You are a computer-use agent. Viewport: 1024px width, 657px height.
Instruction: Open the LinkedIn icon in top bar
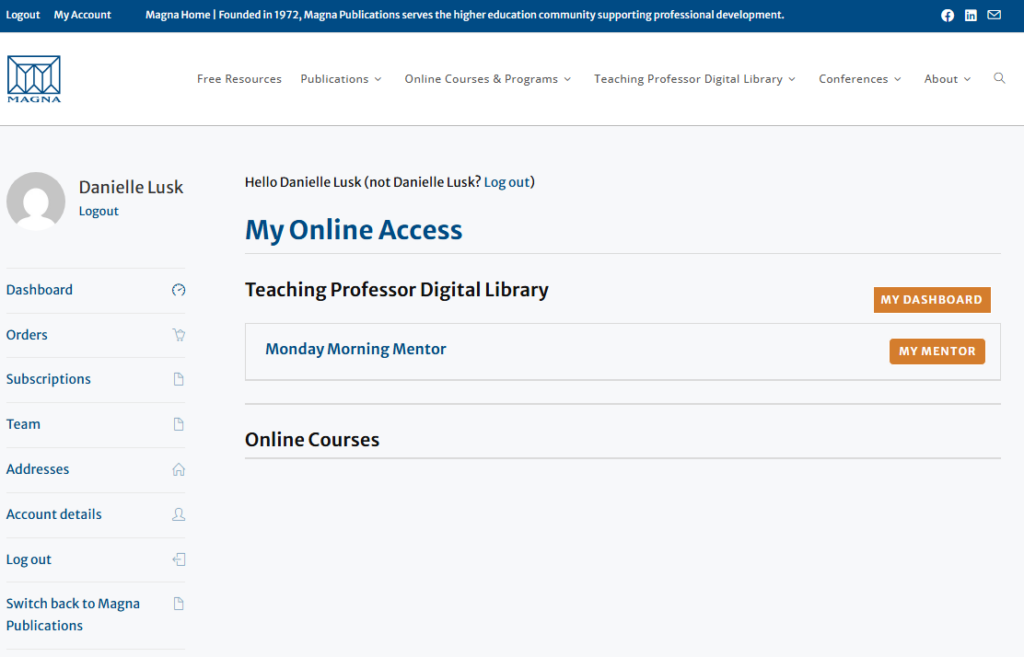tap(971, 15)
